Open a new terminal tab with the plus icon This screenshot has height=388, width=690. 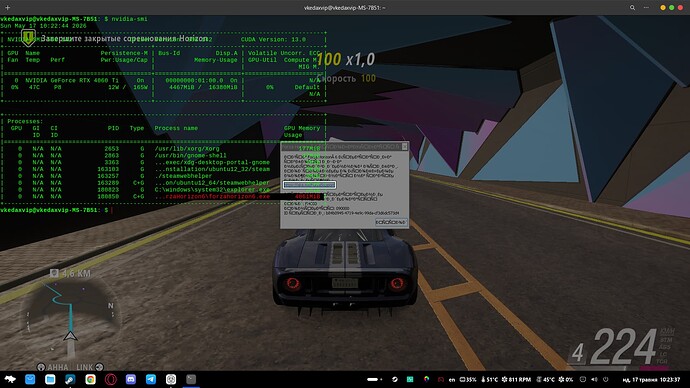[x=7, y=7]
